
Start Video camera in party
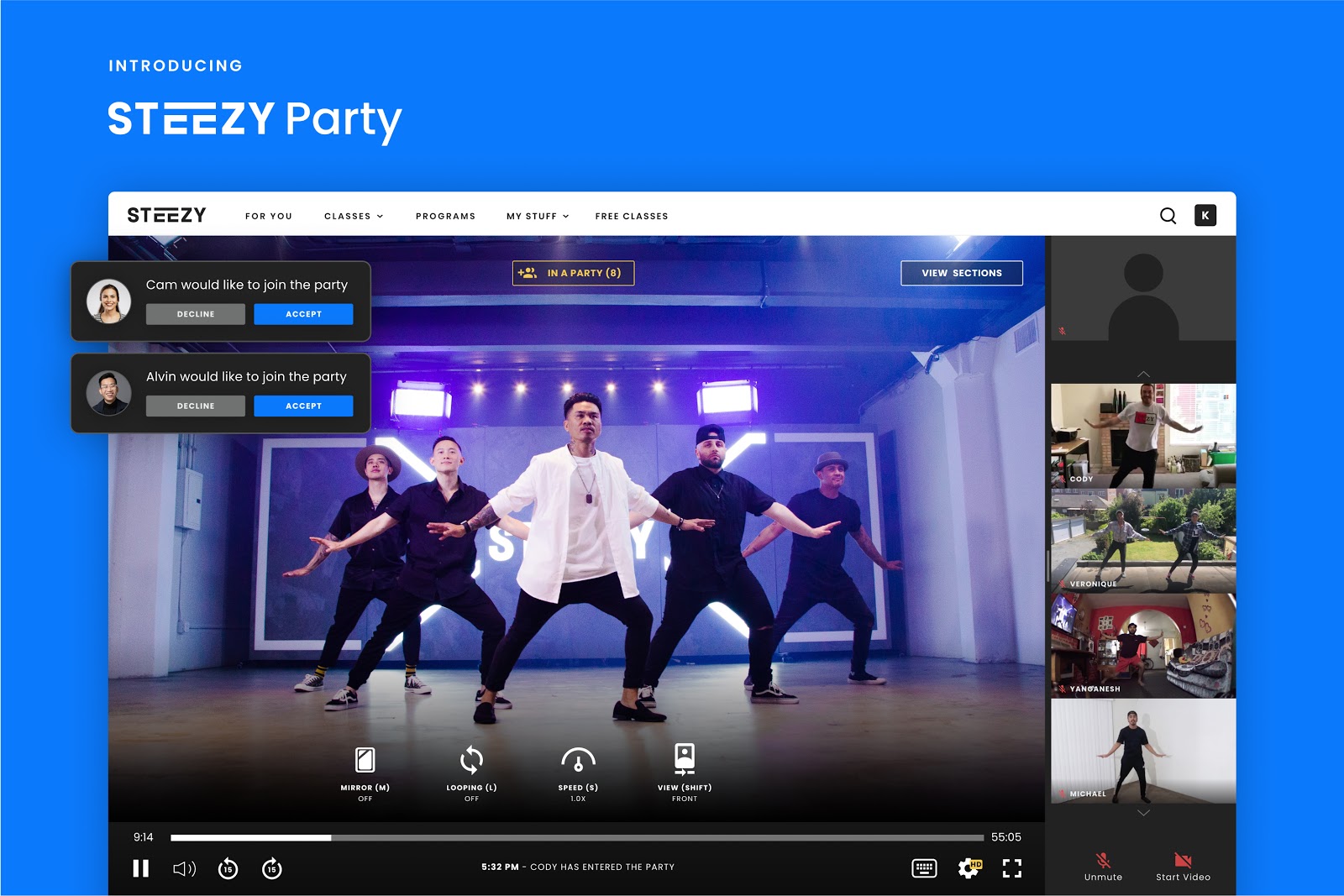tap(1183, 865)
